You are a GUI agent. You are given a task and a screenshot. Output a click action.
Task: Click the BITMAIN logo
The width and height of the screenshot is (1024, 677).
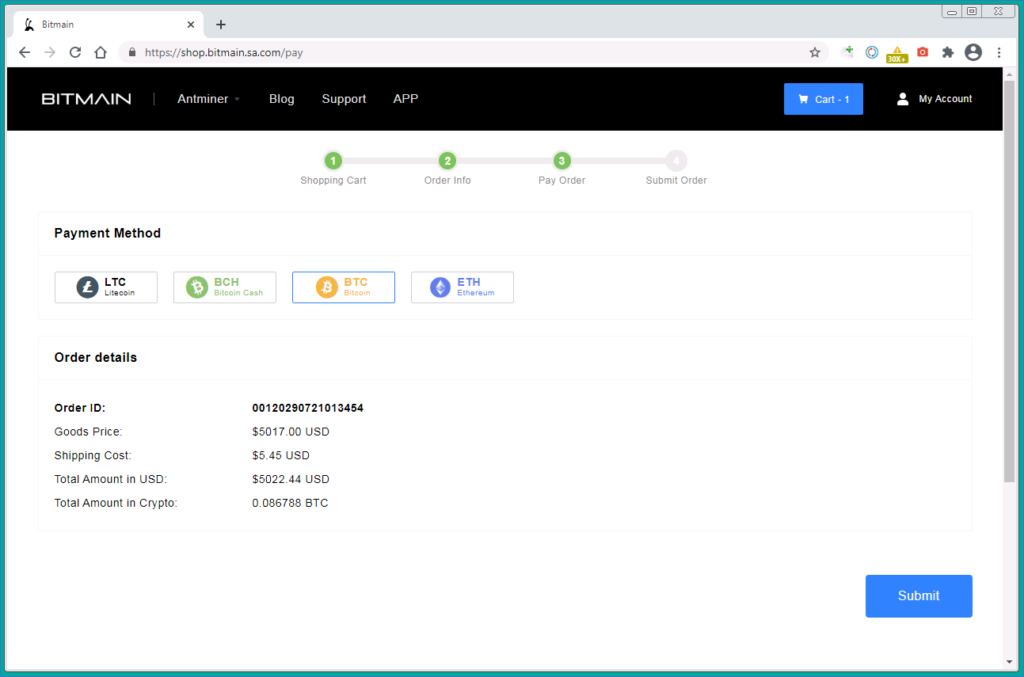(x=86, y=99)
